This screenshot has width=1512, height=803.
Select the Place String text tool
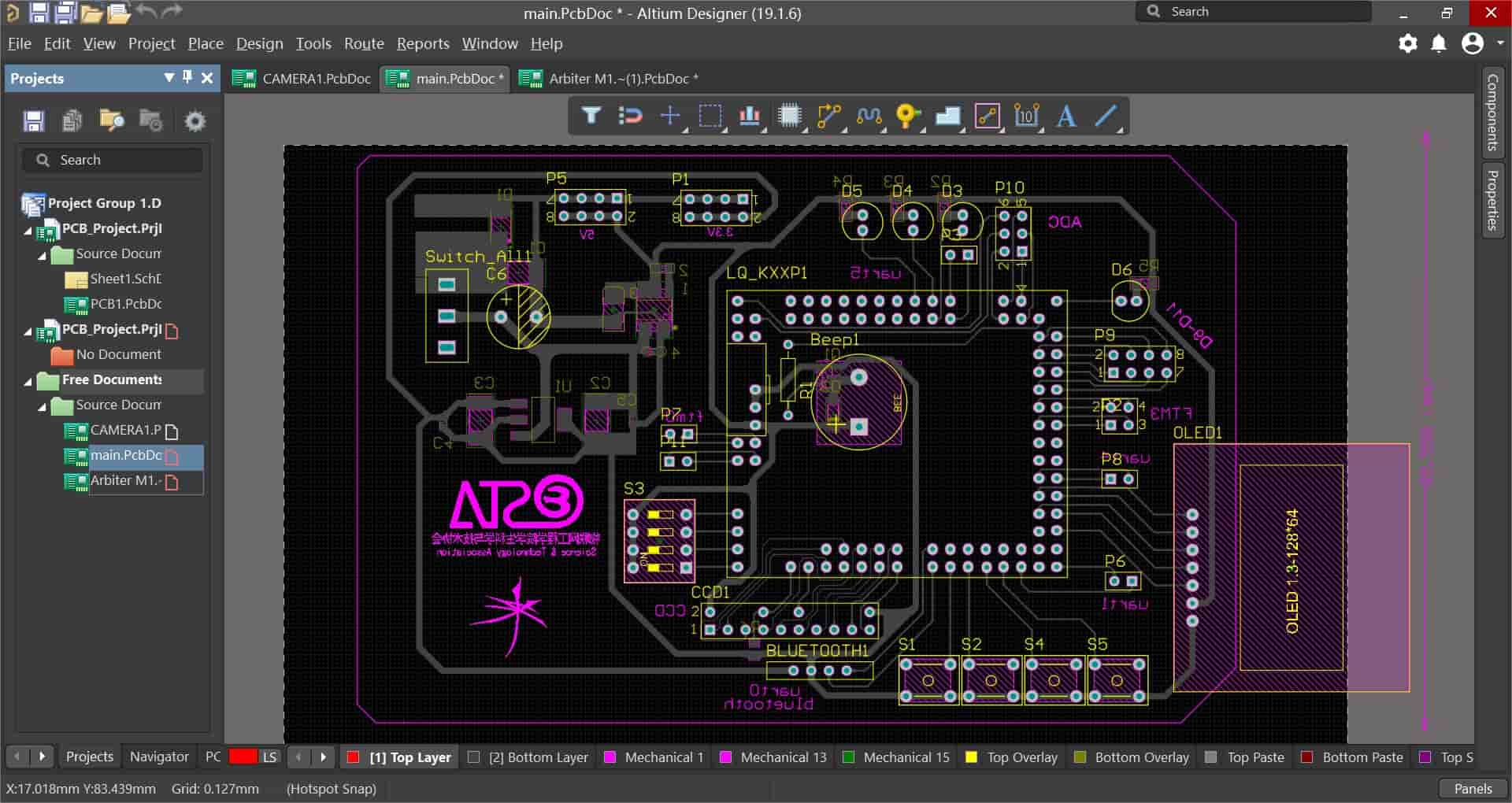(x=1065, y=117)
